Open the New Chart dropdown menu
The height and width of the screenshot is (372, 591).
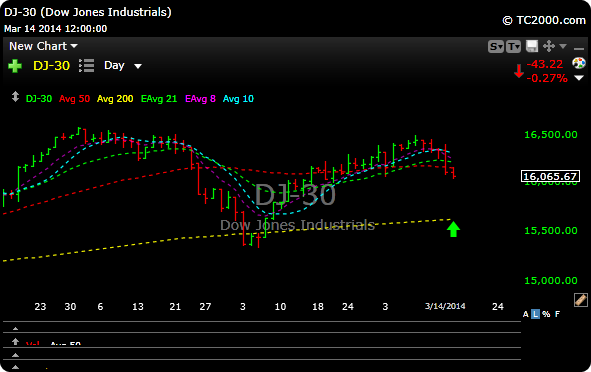click(43, 46)
